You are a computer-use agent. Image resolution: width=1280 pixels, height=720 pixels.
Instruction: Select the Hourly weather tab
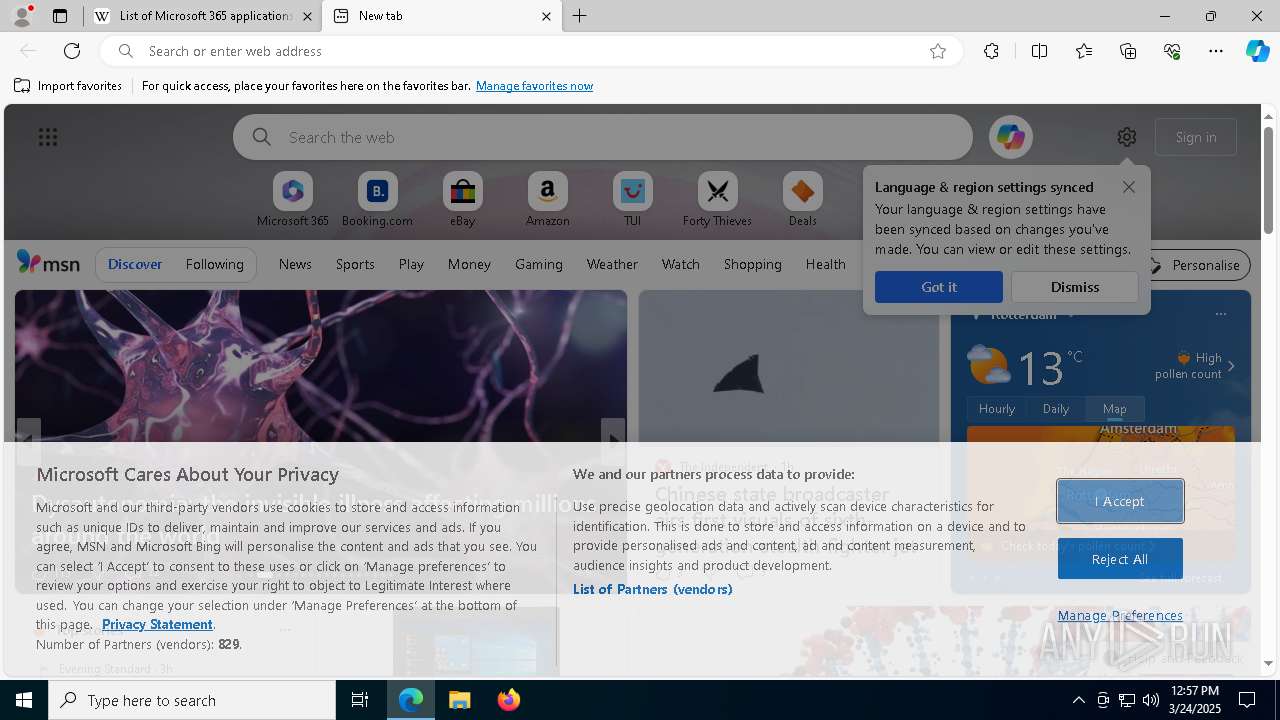pyautogui.click(x=996, y=408)
